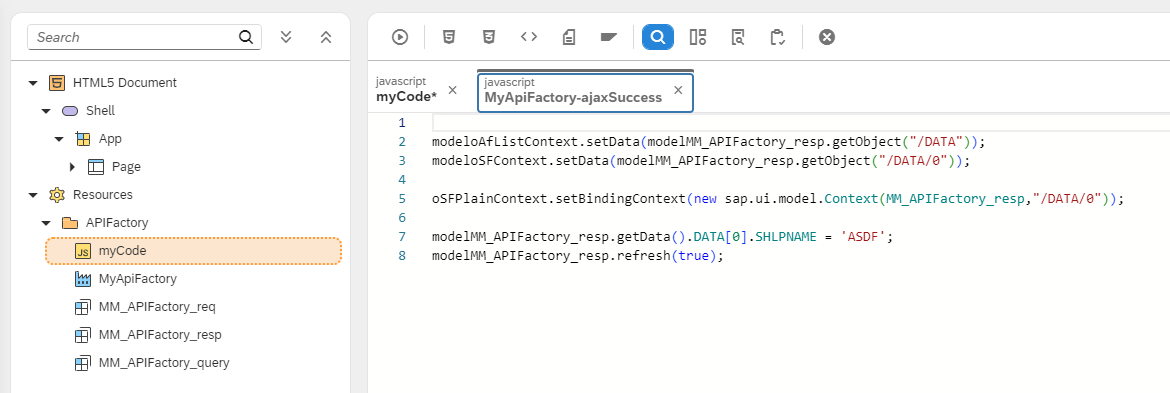Select the Shell tree item
The width and height of the screenshot is (1170, 393).
[101, 110]
